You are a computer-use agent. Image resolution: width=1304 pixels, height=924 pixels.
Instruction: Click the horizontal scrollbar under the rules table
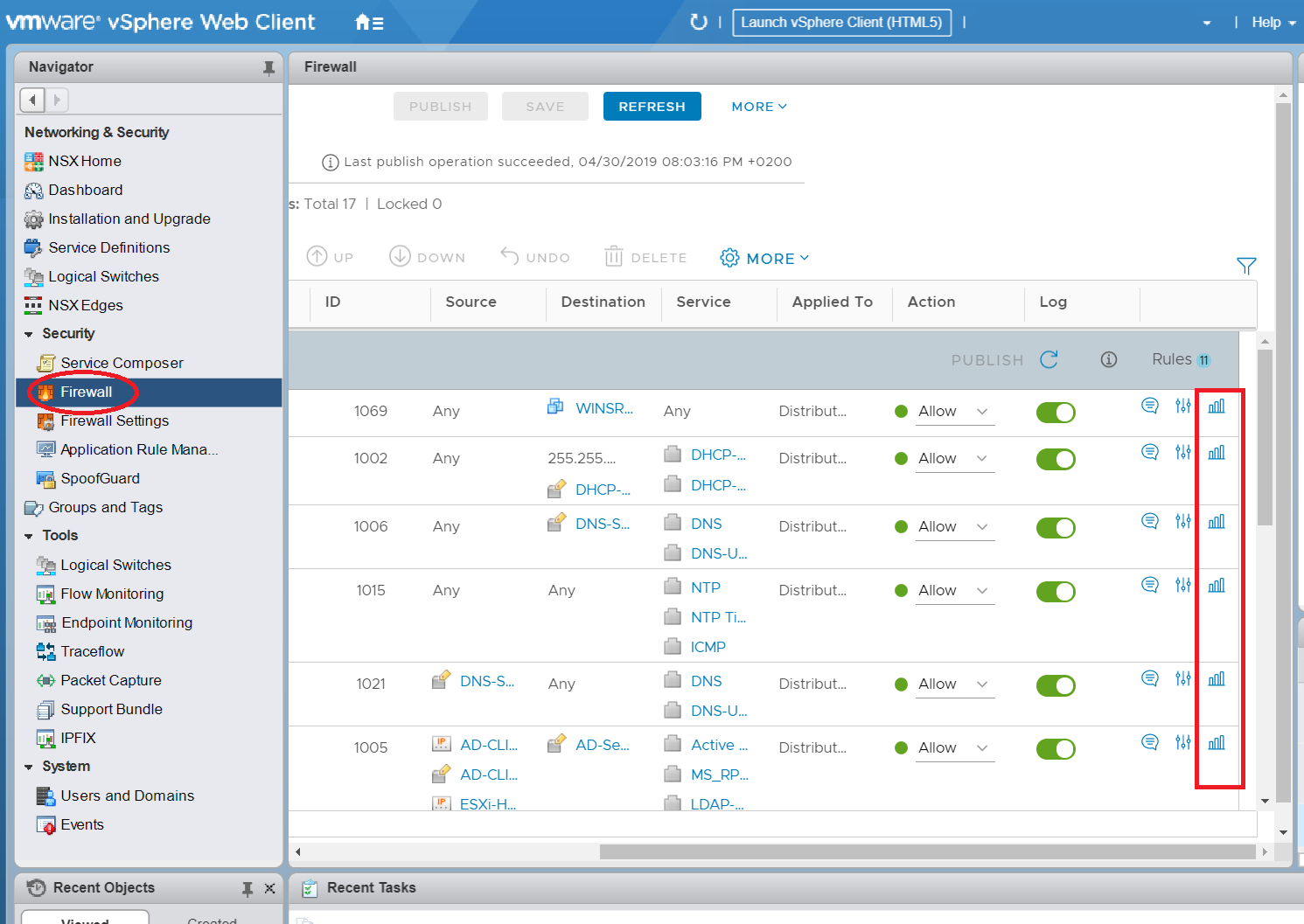[x=927, y=851]
